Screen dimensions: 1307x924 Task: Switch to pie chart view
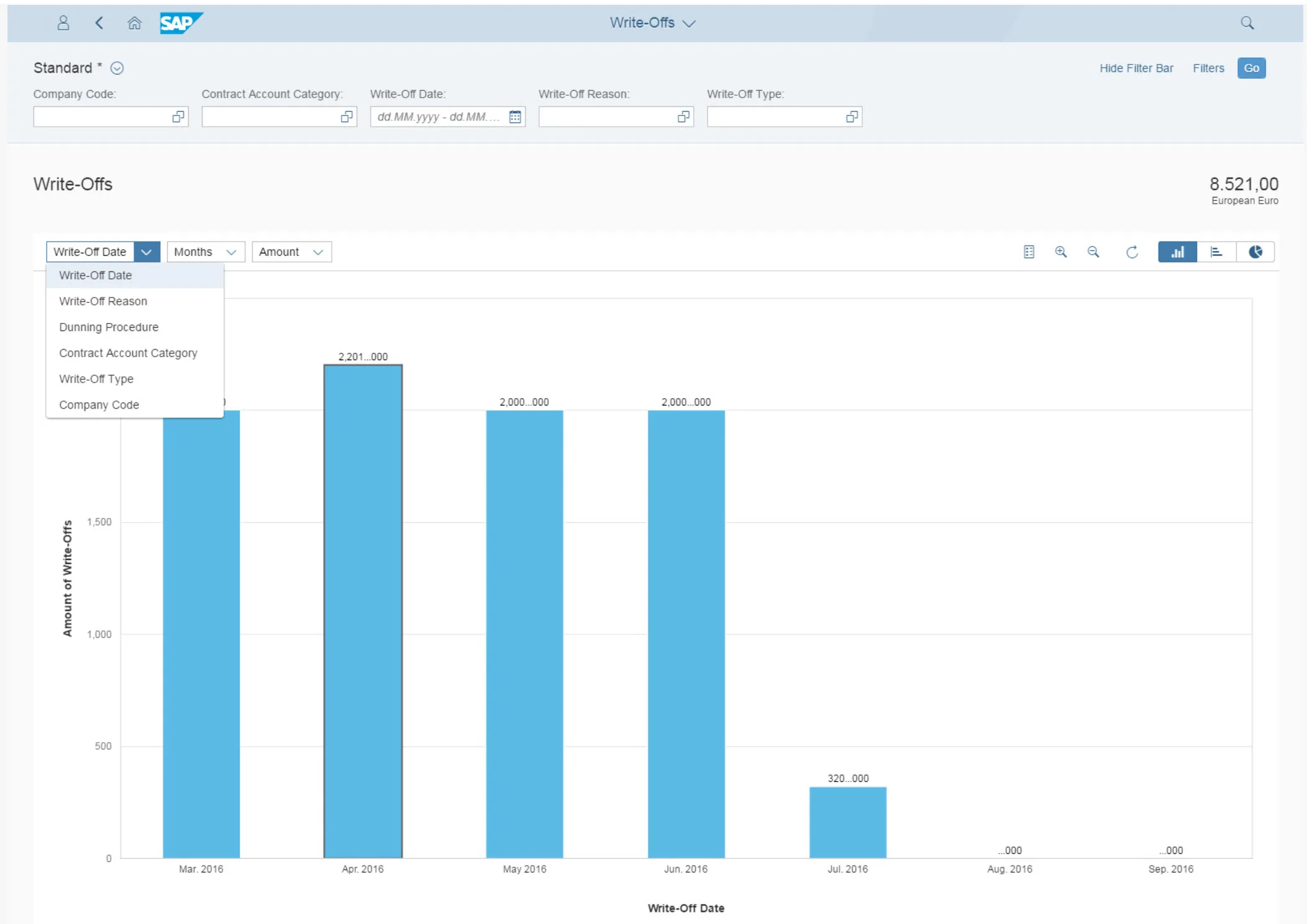(1255, 251)
